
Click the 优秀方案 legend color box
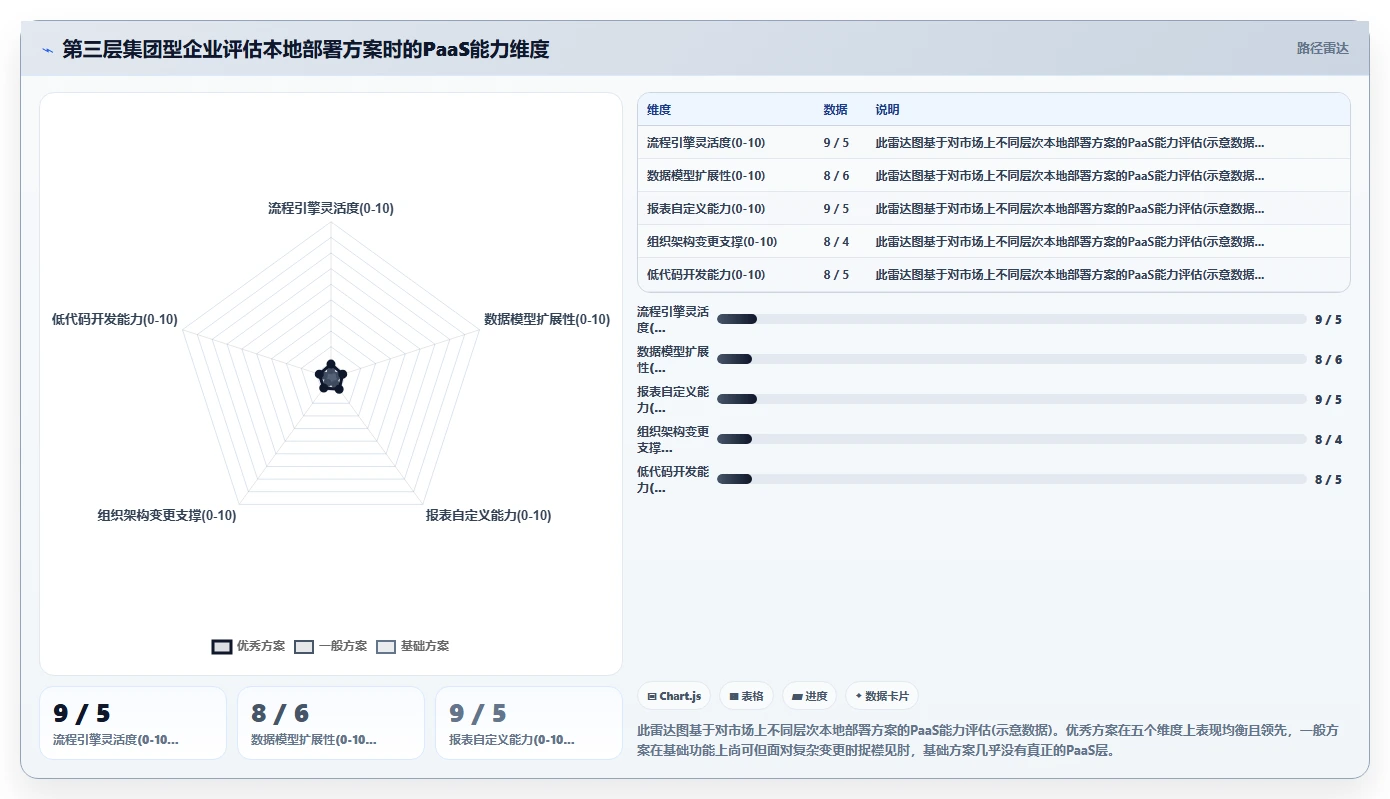pos(222,646)
